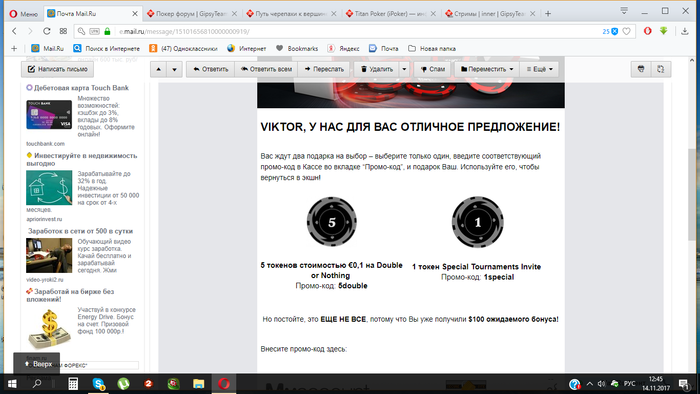Open the Переместить dropdown
The width and height of the screenshot is (700, 394).
(x=487, y=69)
